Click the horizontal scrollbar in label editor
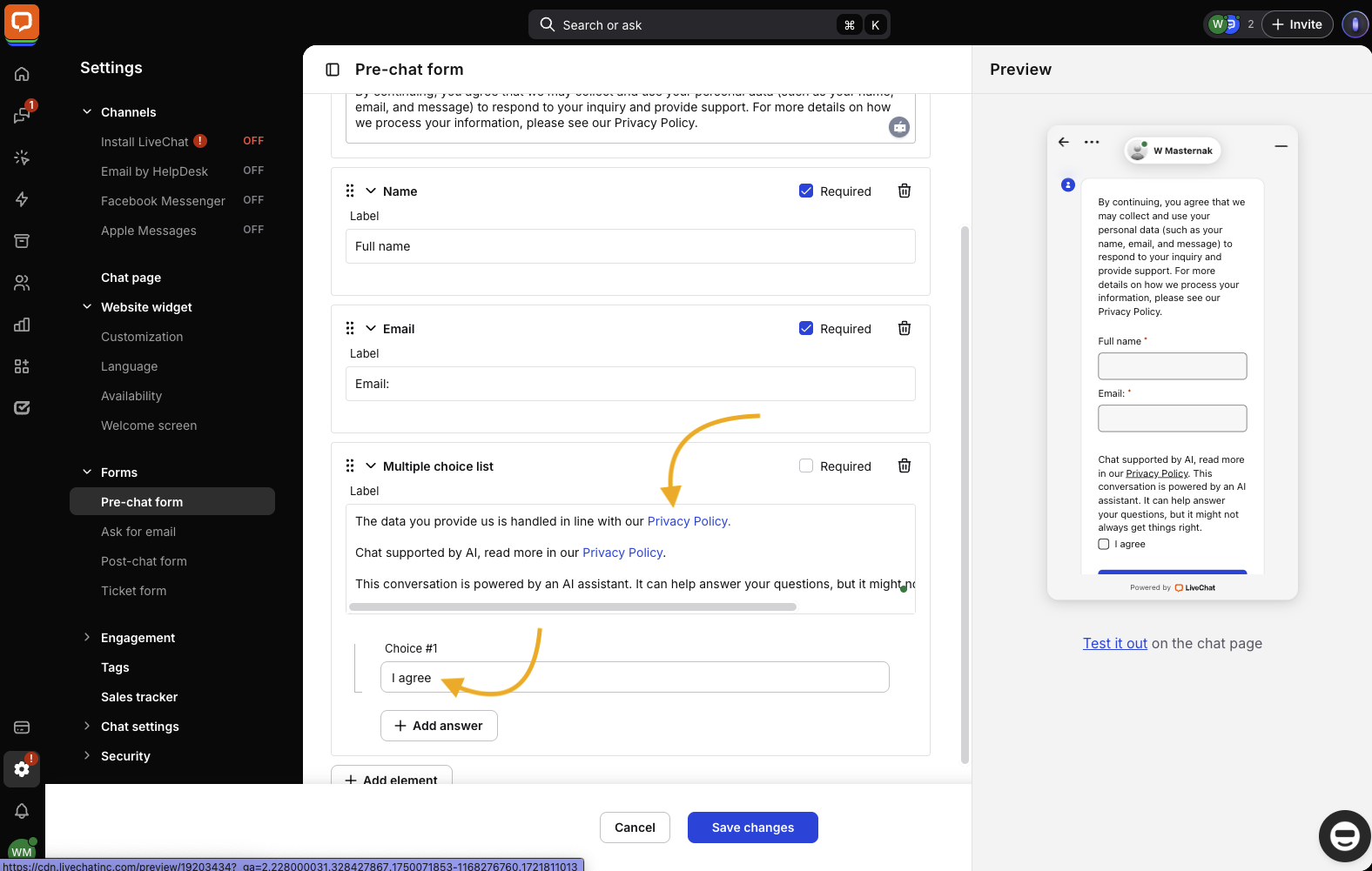Viewport: 1372px width, 871px height. [x=573, y=607]
